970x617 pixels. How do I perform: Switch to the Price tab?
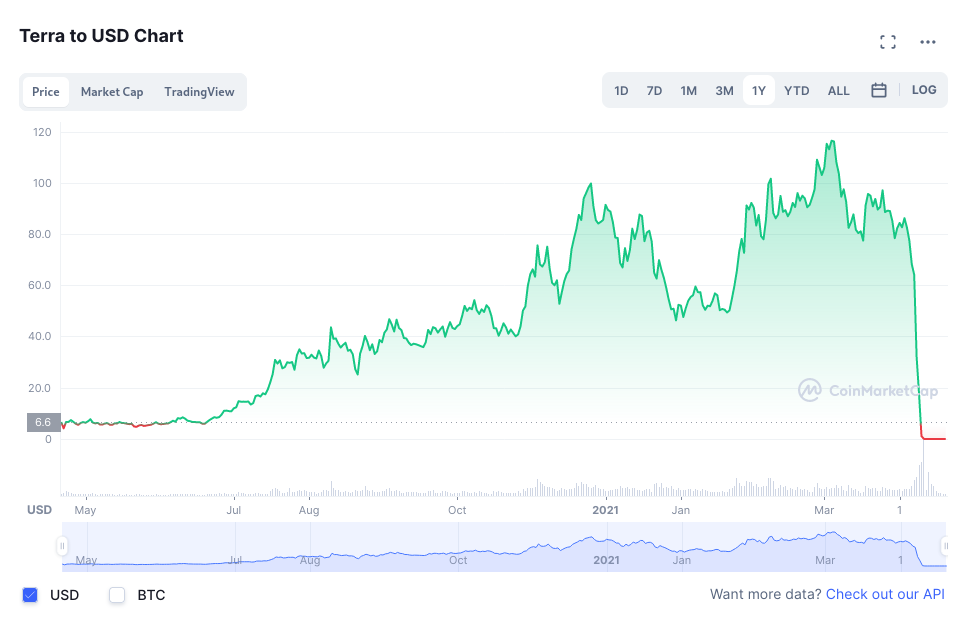click(x=46, y=92)
